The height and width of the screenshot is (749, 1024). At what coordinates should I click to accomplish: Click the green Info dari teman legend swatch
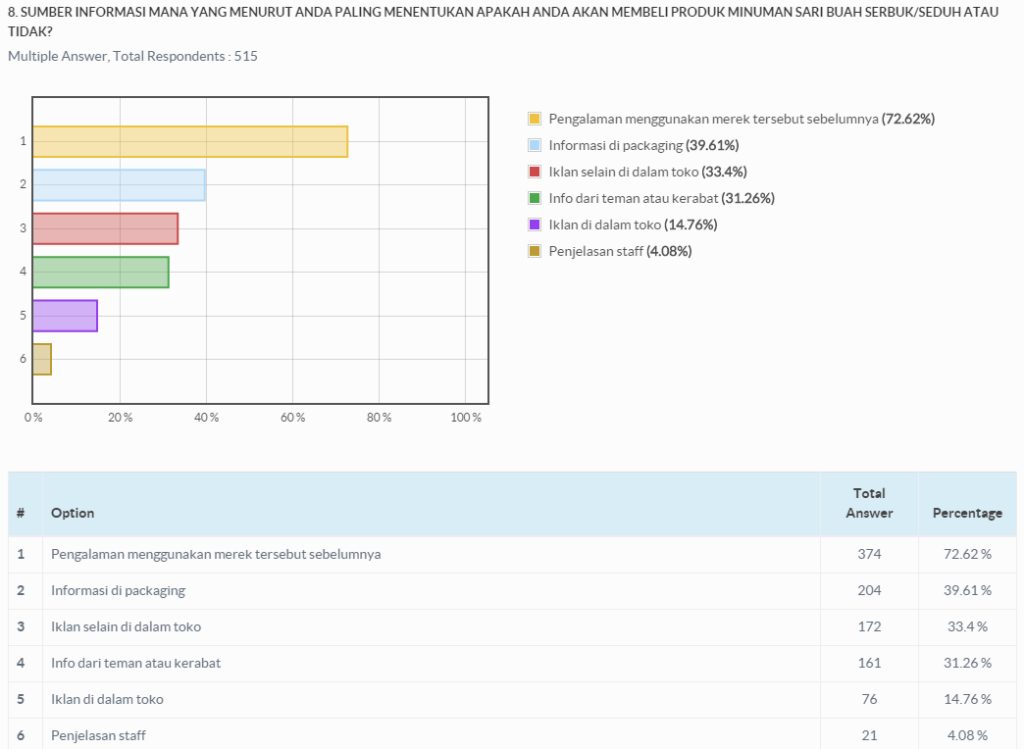pos(534,198)
